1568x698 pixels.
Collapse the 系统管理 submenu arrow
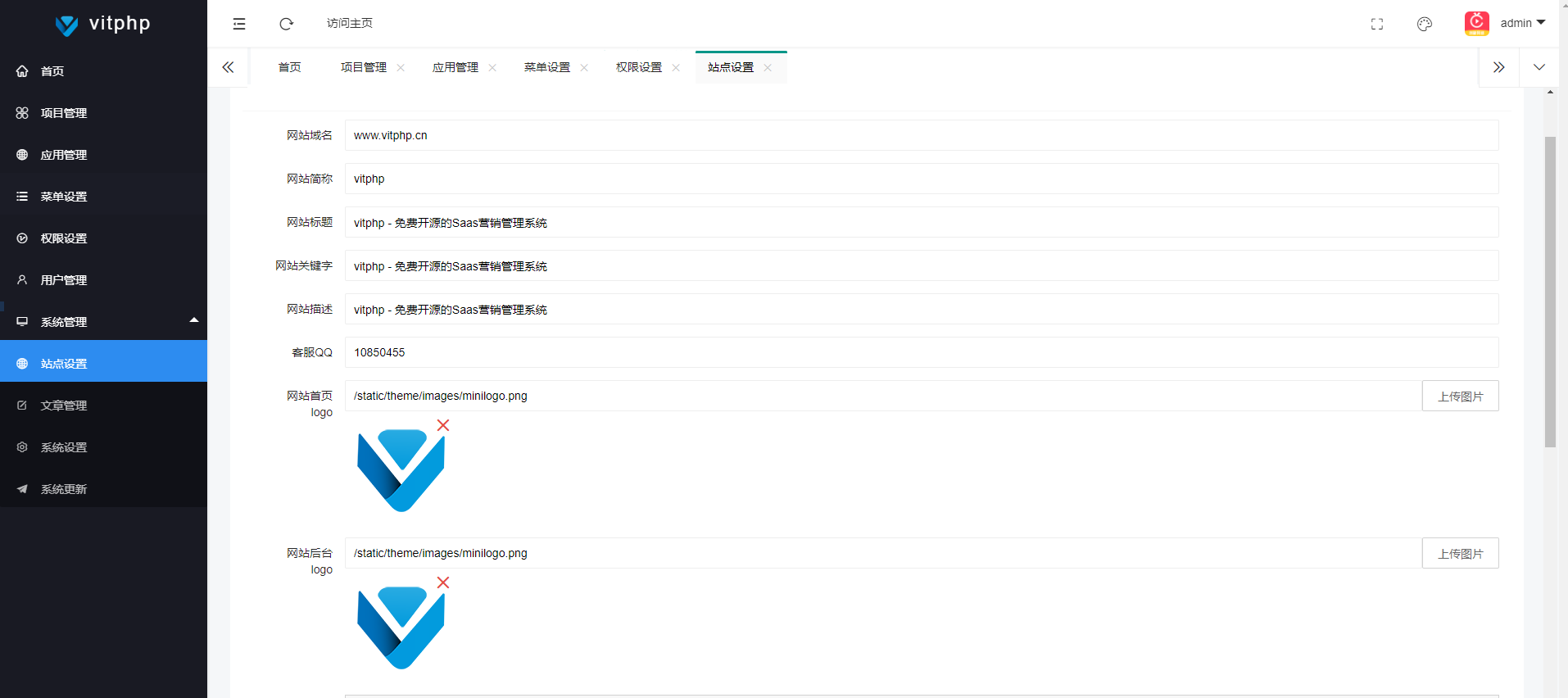[x=194, y=320]
